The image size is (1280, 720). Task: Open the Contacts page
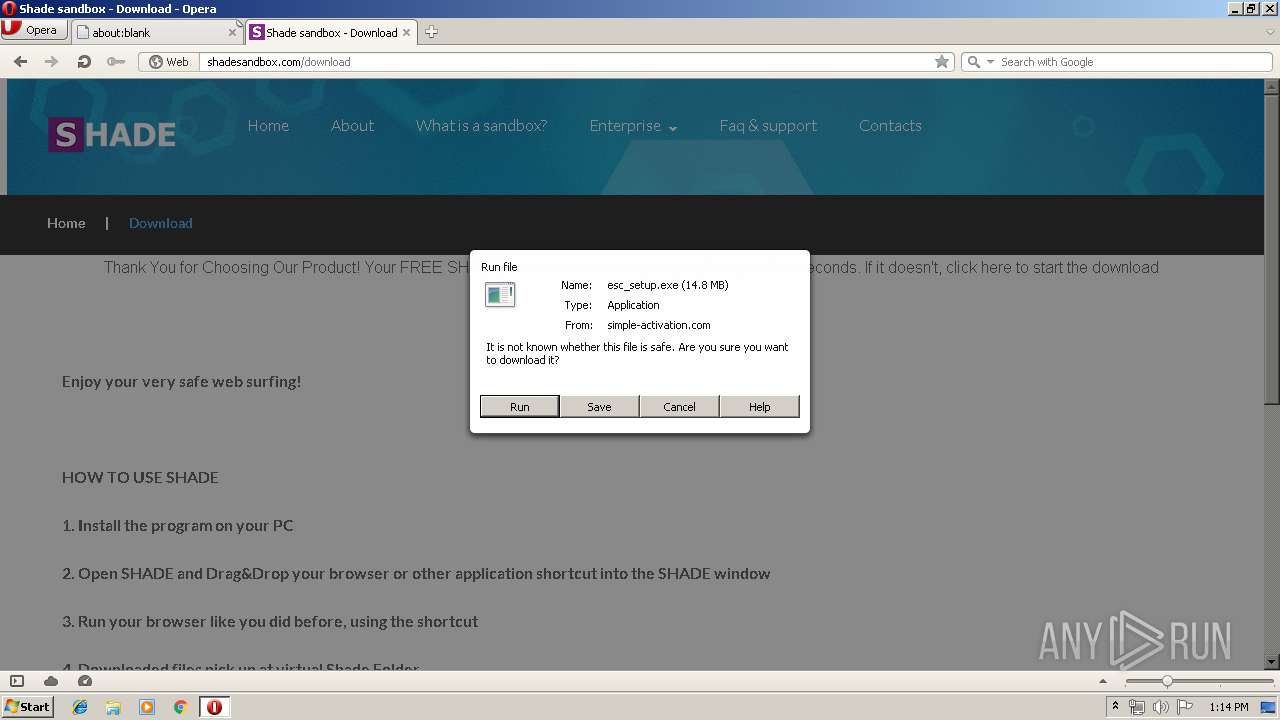[890, 125]
